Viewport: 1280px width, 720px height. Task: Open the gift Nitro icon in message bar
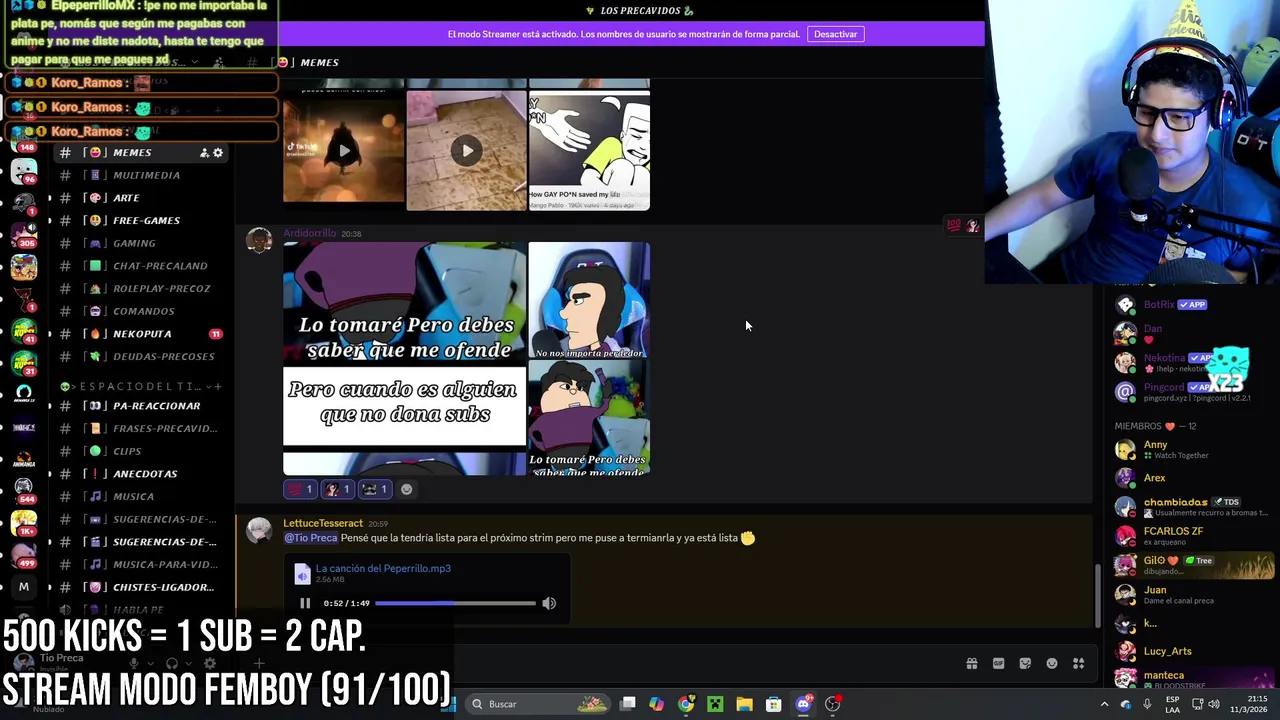pyautogui.click(x=971, y=663)
